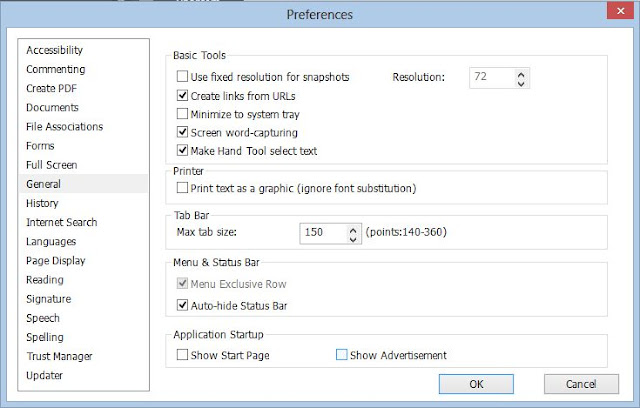The height and width of the screenshot is (408, 640).
Task: Uncheck Create links from URLs
Action: pyautogui.click(x=182, y=95)
